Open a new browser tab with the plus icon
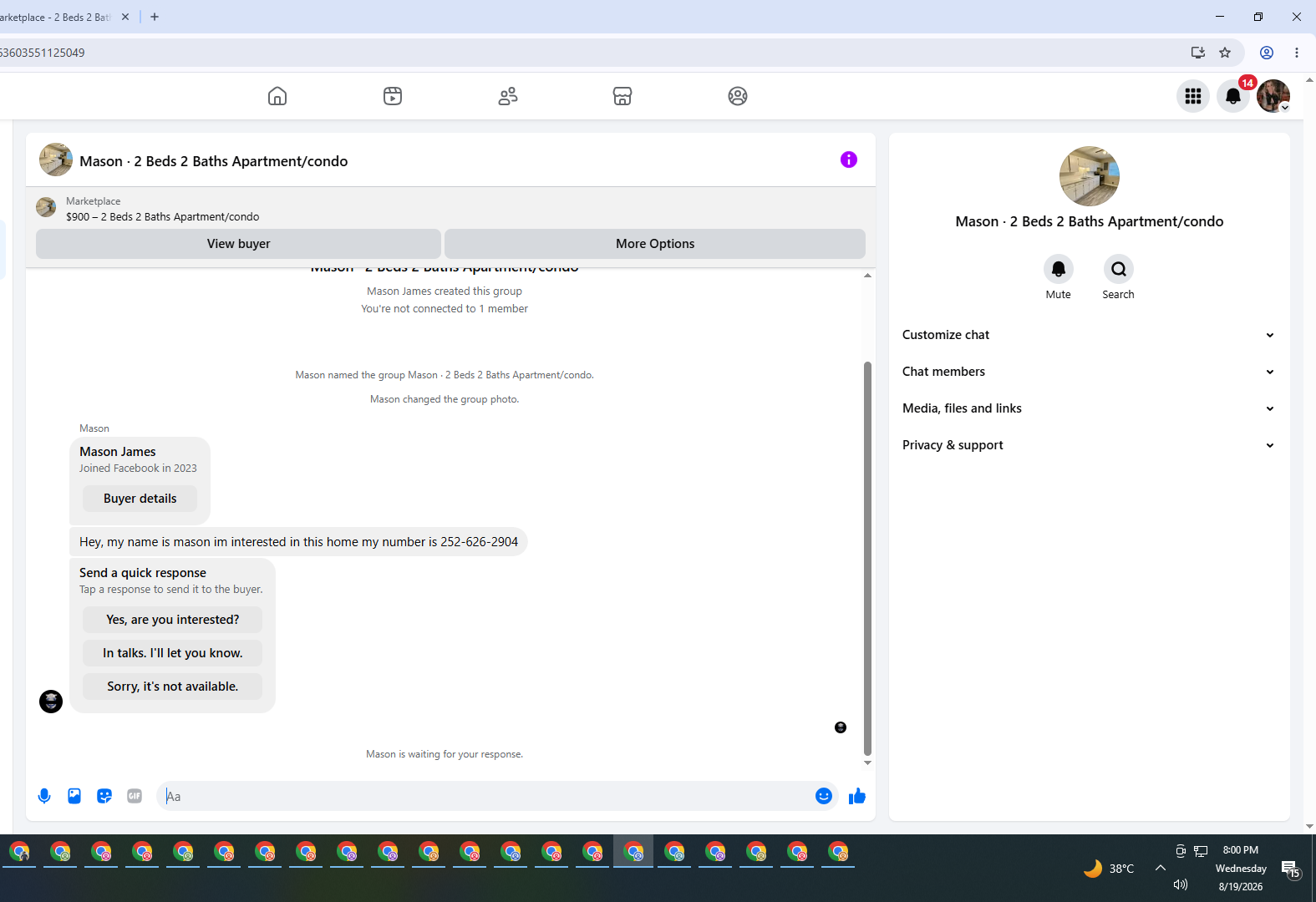The width and height of the screenshot is (1316, 902). click(155, 17)
